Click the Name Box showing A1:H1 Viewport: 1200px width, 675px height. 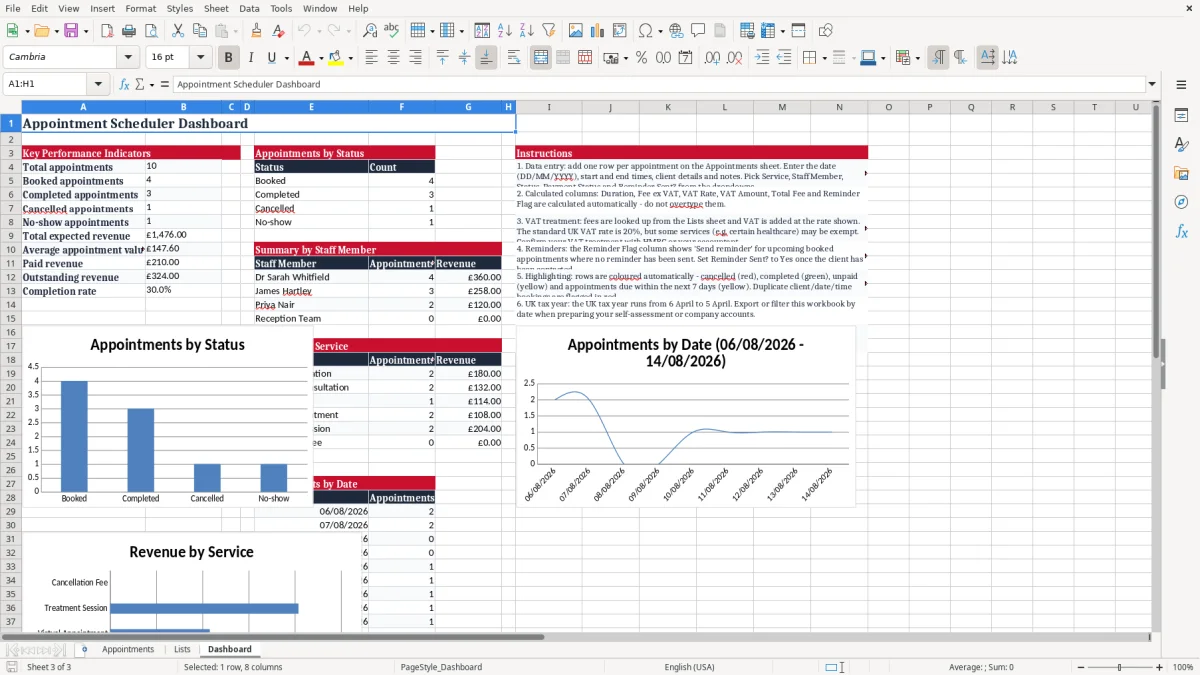coord(46,84)
